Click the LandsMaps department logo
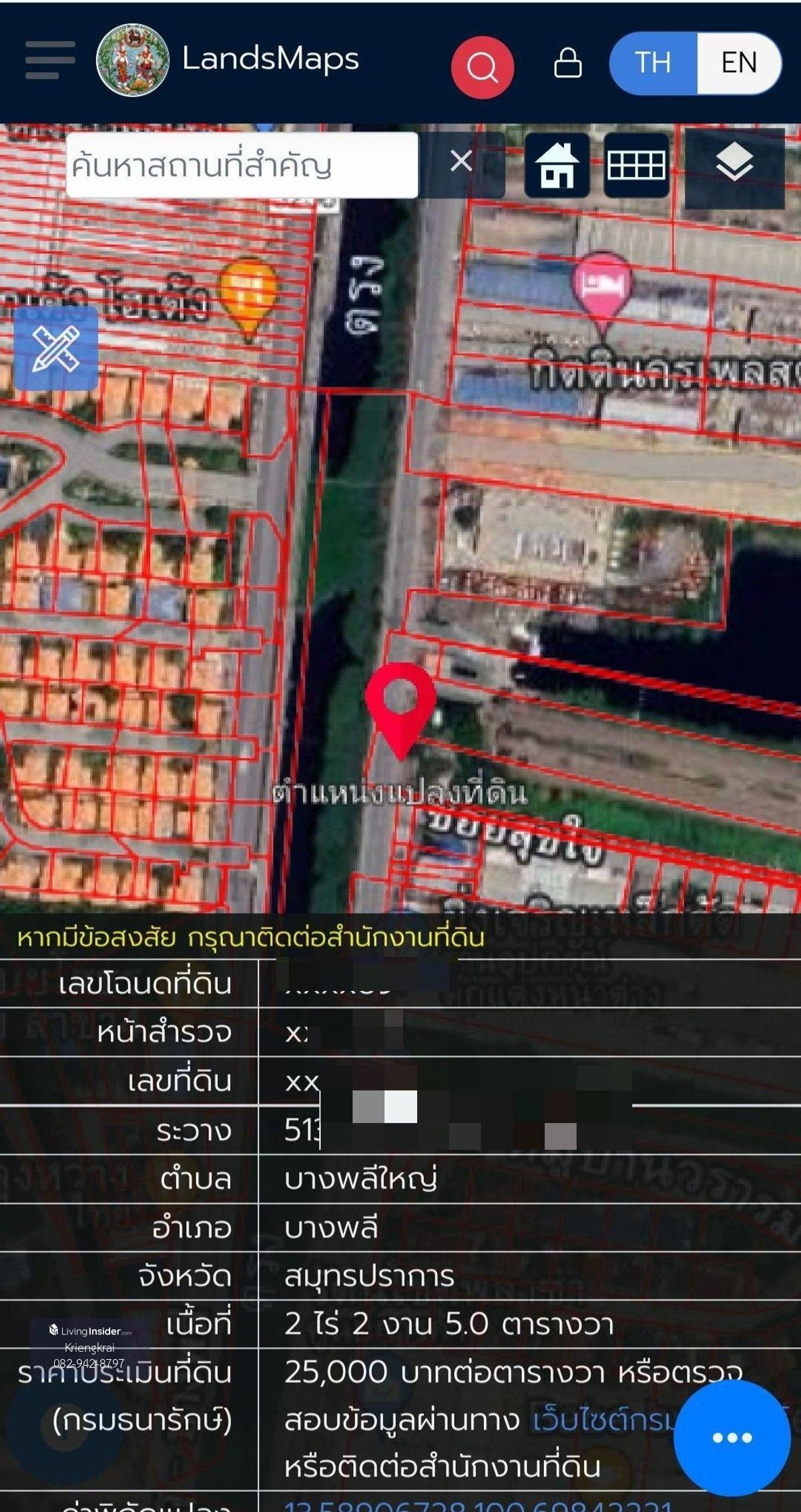Viewport: 801px width, 1512px height. 132,60
